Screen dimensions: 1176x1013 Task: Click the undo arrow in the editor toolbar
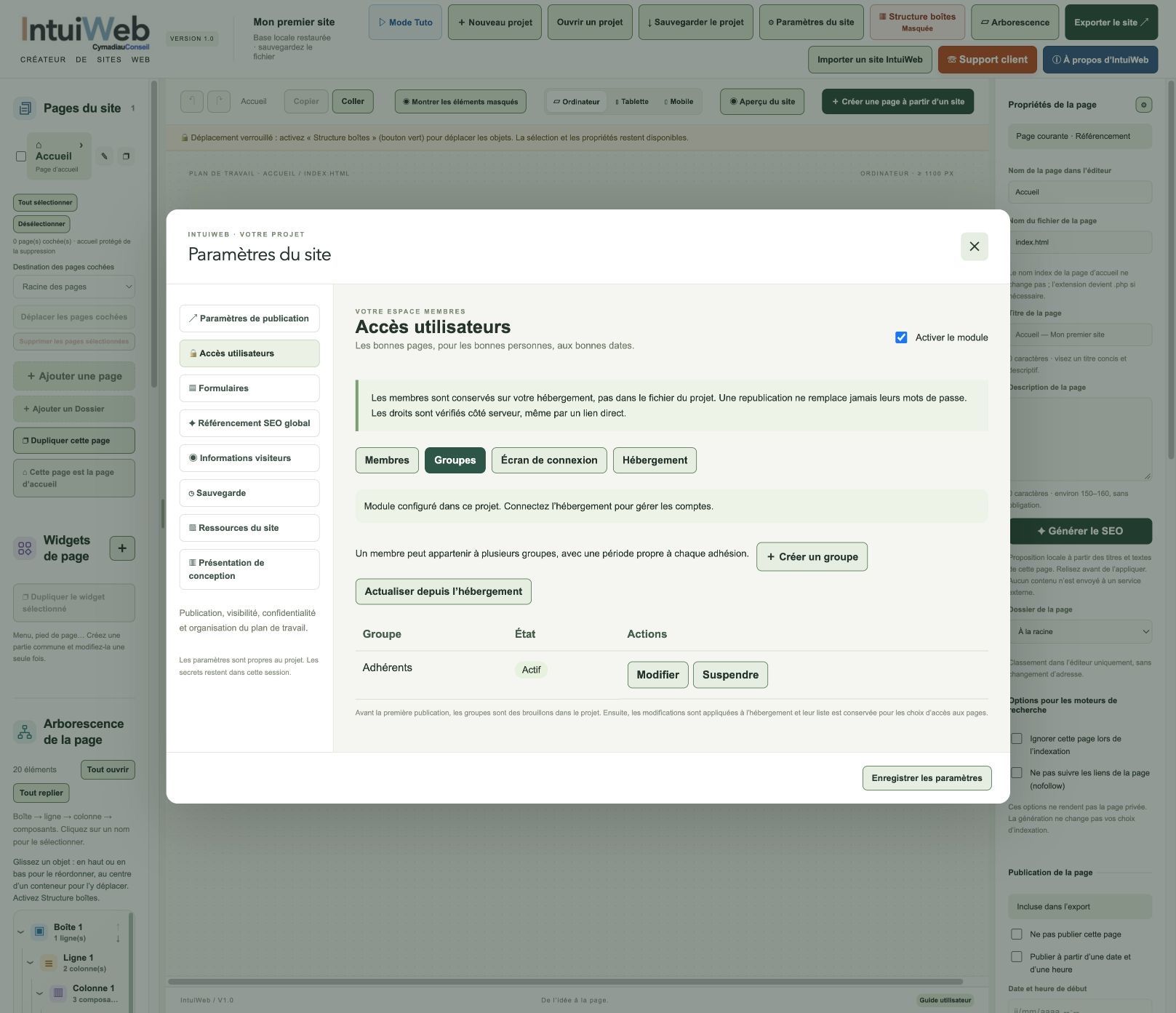coord(192,101)
